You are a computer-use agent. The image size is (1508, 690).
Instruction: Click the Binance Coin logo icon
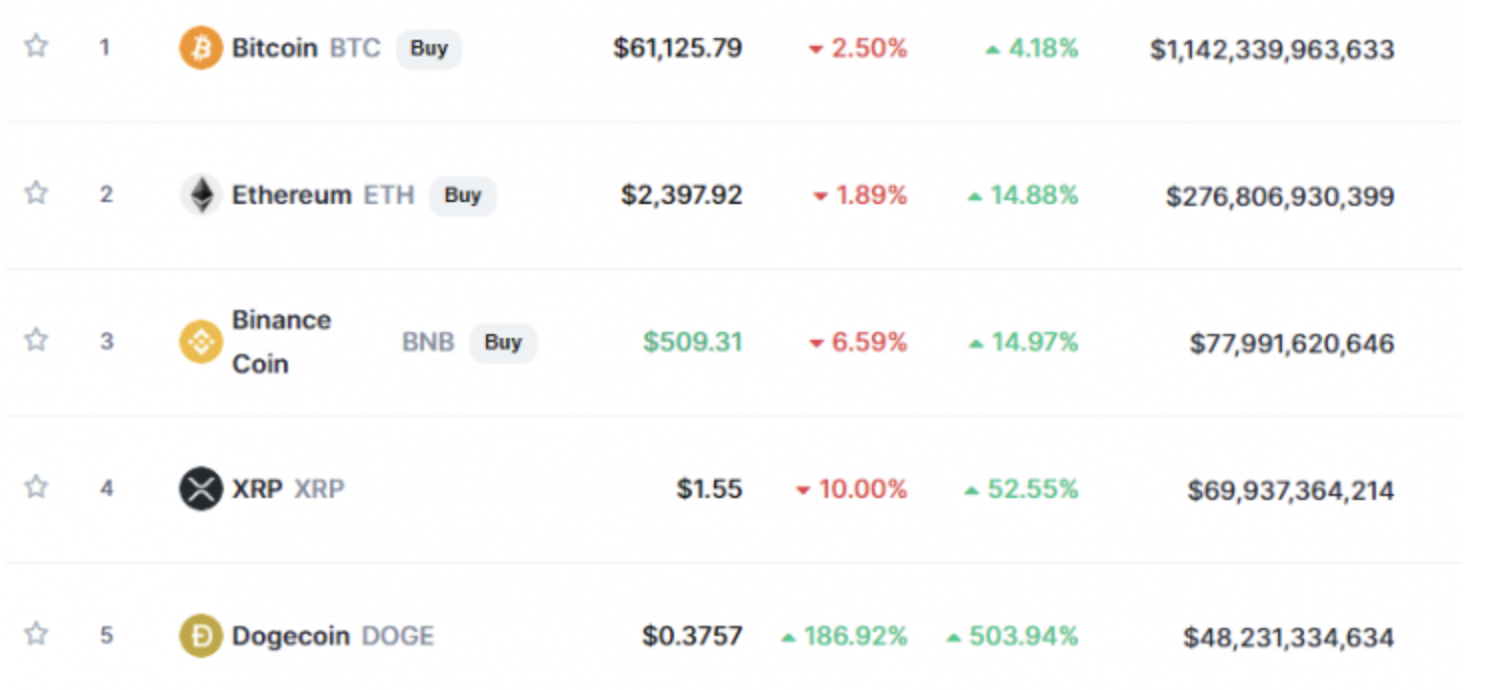pos(200,342)
